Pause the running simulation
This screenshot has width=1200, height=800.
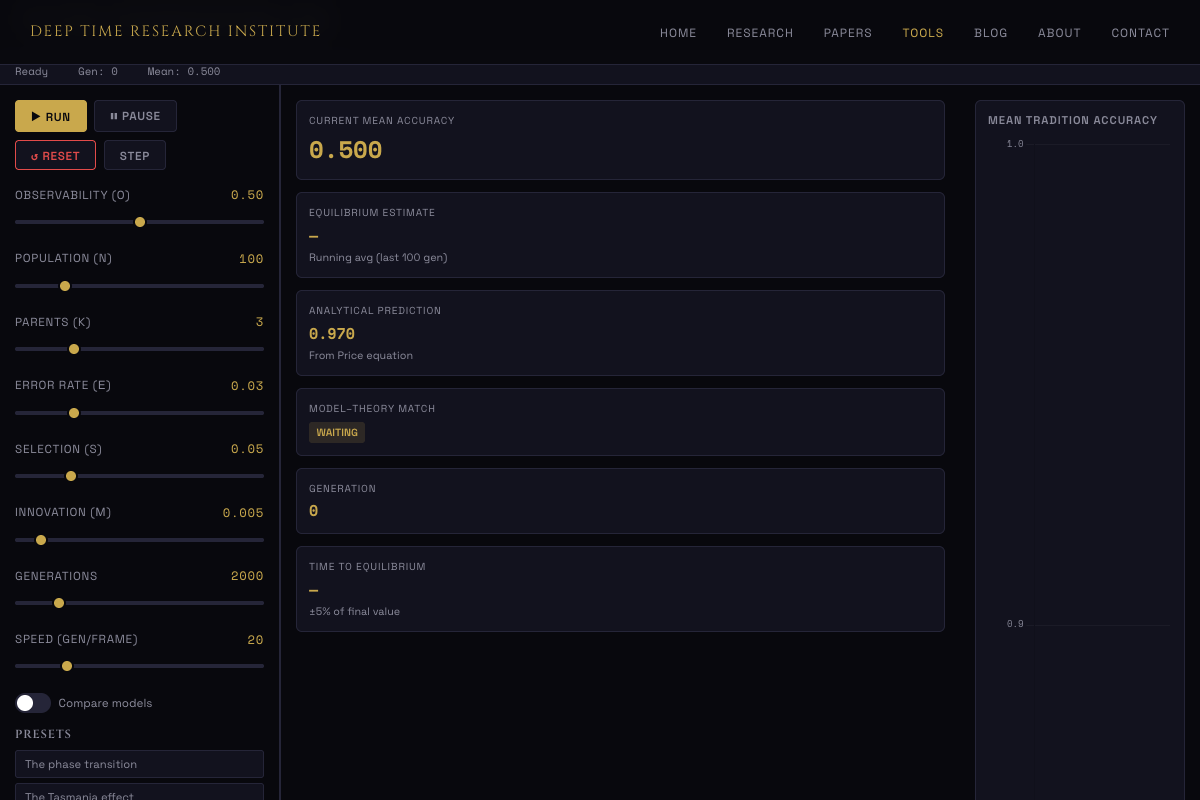(x=135, y=116)
